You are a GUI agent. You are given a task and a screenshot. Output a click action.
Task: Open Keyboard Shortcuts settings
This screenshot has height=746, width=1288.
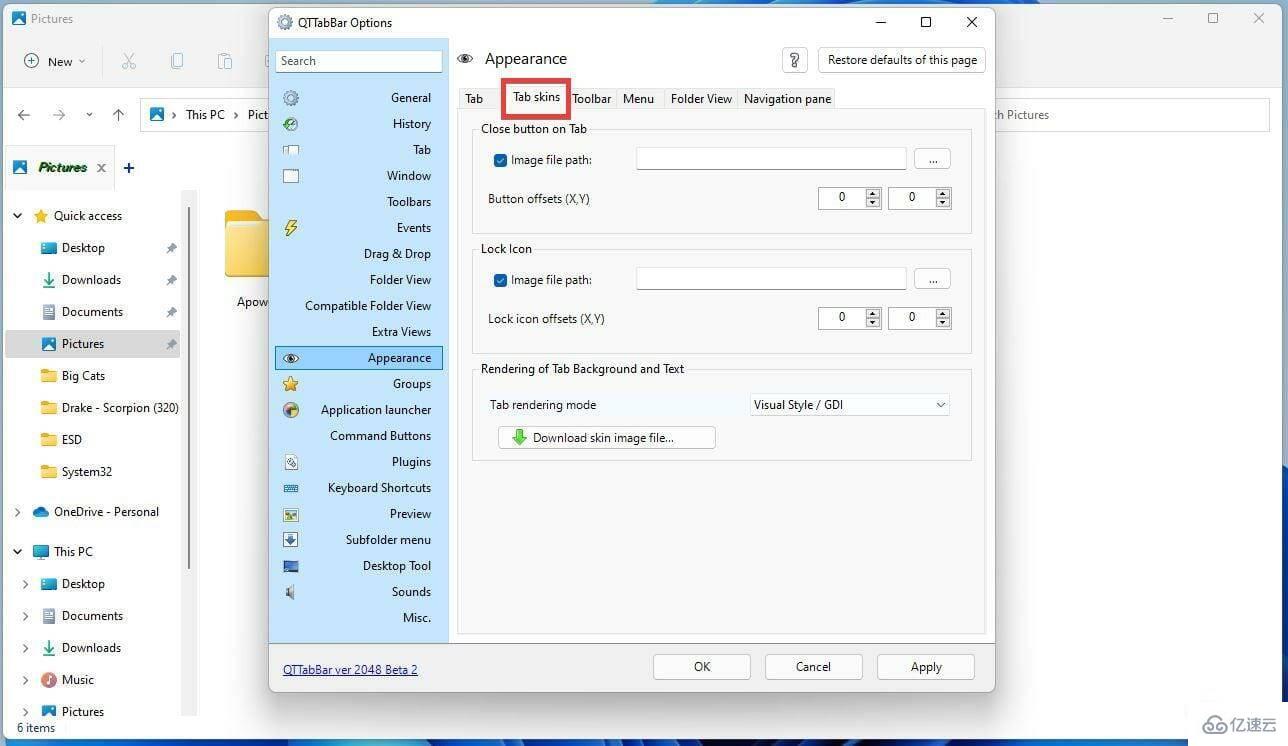click(358, 488)
